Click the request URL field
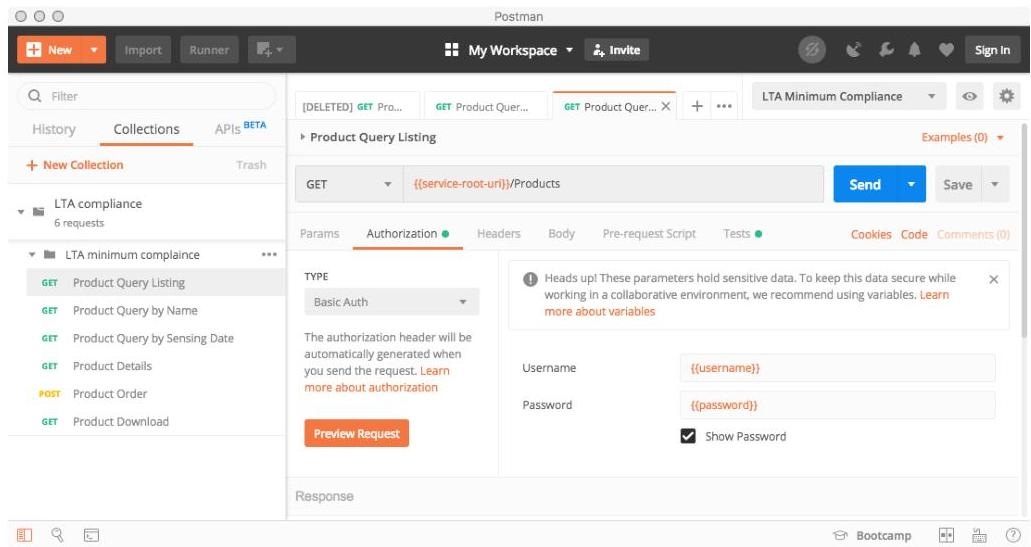 [x=613, y=184]
